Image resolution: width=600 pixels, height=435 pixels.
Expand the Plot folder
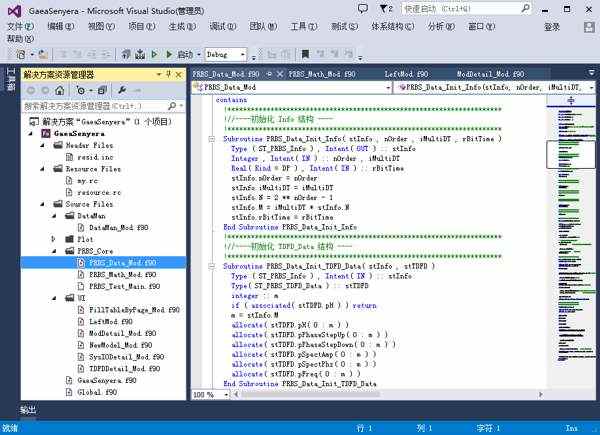[54, 239]
